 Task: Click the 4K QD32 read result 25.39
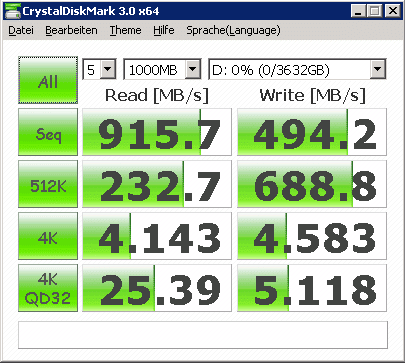coord(157,288)
